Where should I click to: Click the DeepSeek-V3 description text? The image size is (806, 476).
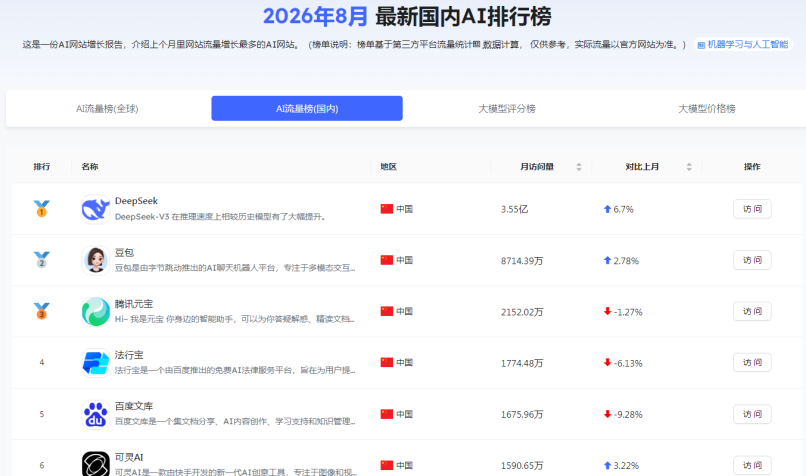tap(221, 217)
